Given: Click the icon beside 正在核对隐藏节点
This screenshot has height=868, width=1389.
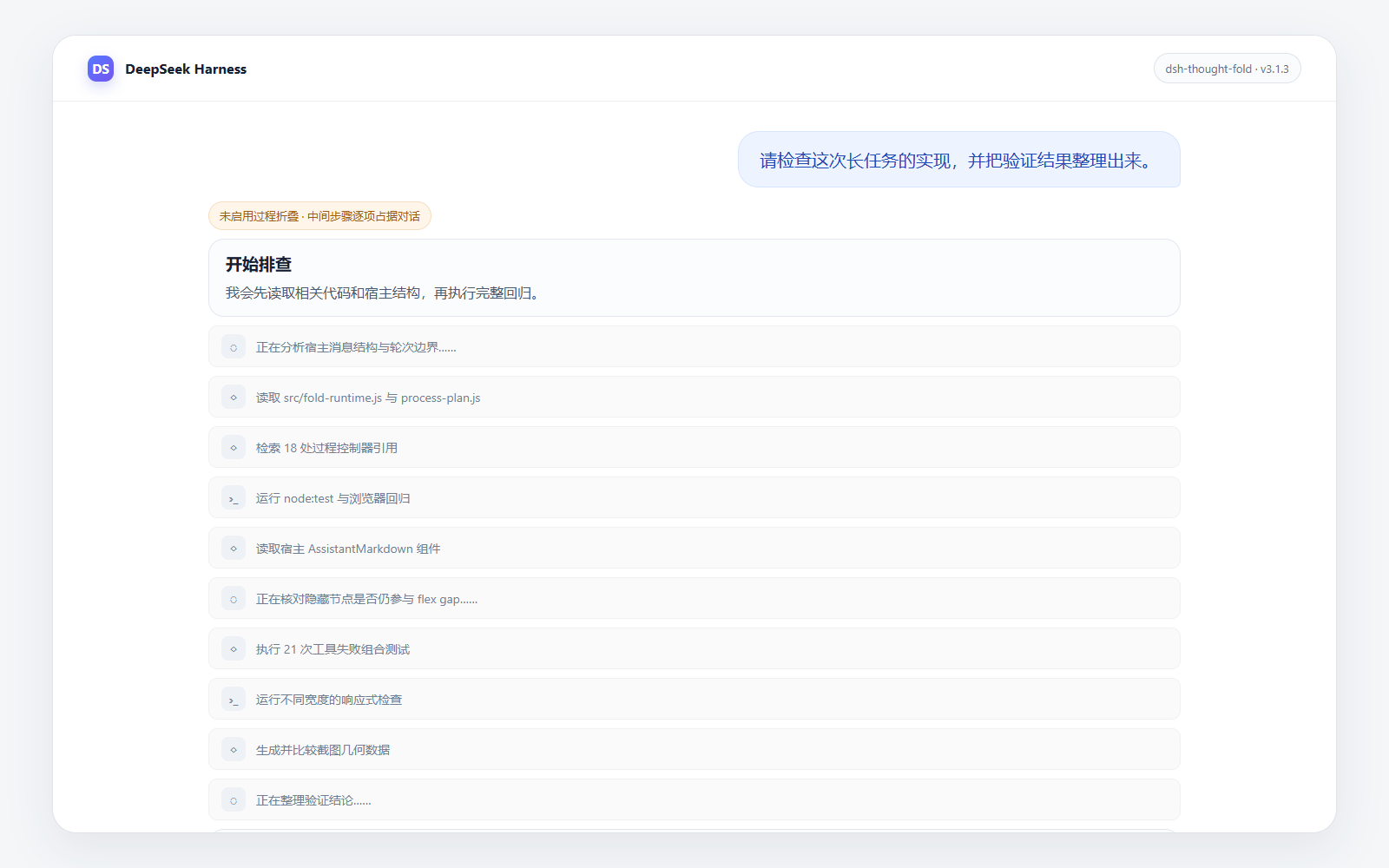Looking at the screenshot, I should 234,599.
